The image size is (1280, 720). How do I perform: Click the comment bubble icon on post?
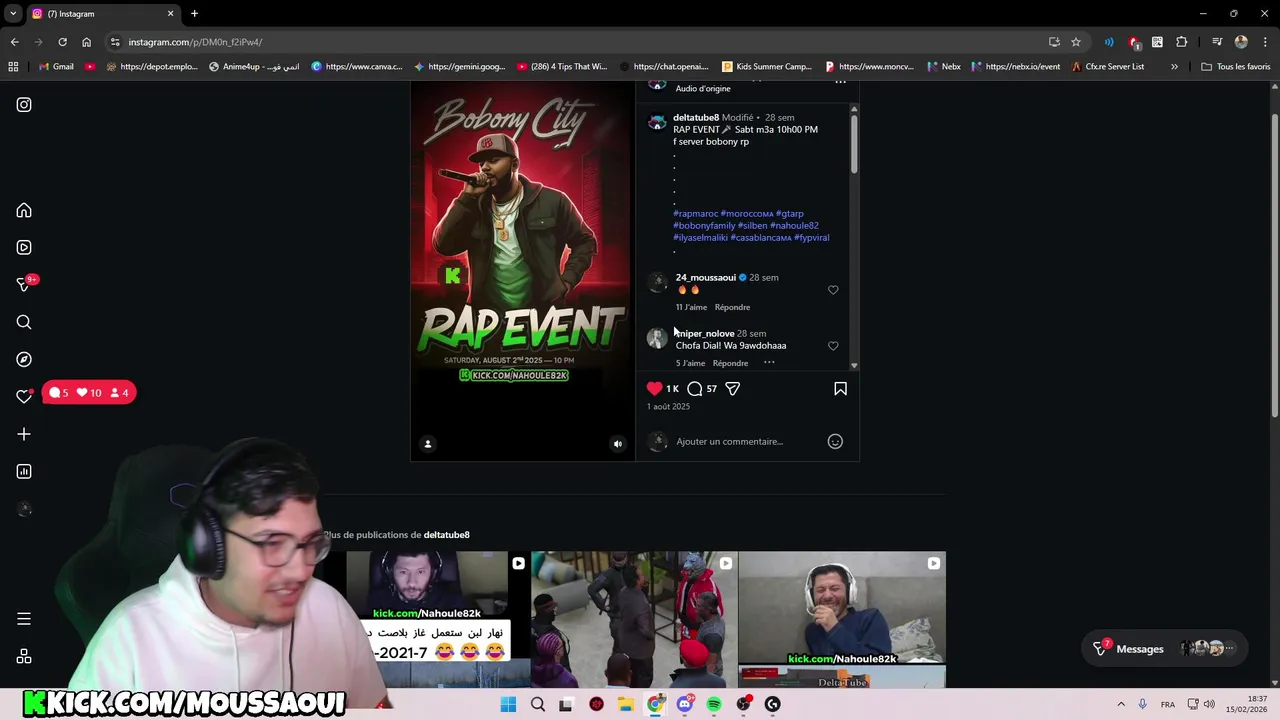(694, 388)
